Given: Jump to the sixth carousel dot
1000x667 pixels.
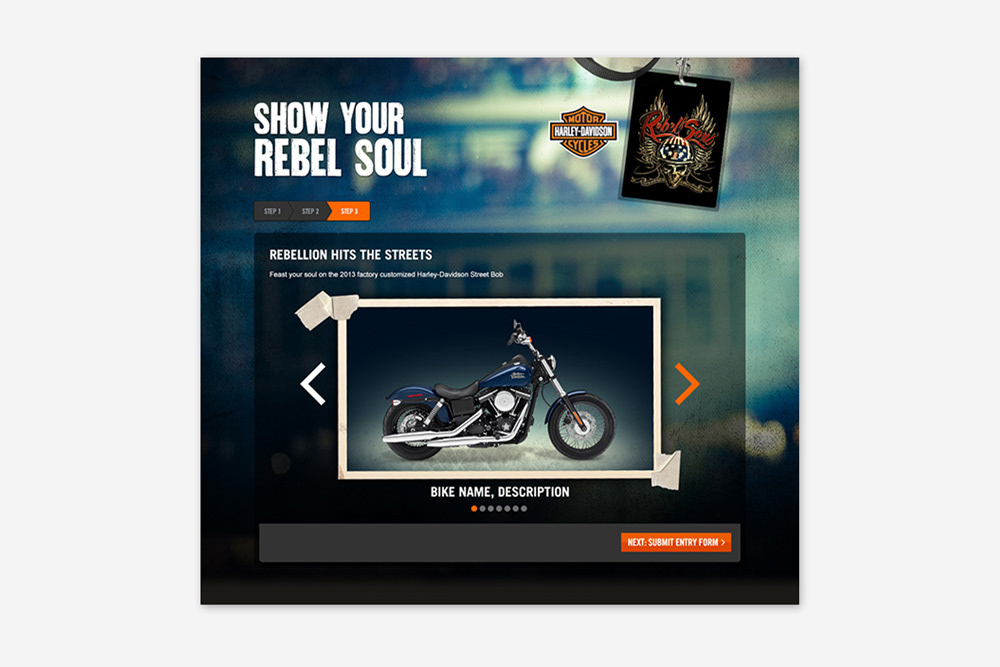Looking at the screenshot, I should [515, 508].
